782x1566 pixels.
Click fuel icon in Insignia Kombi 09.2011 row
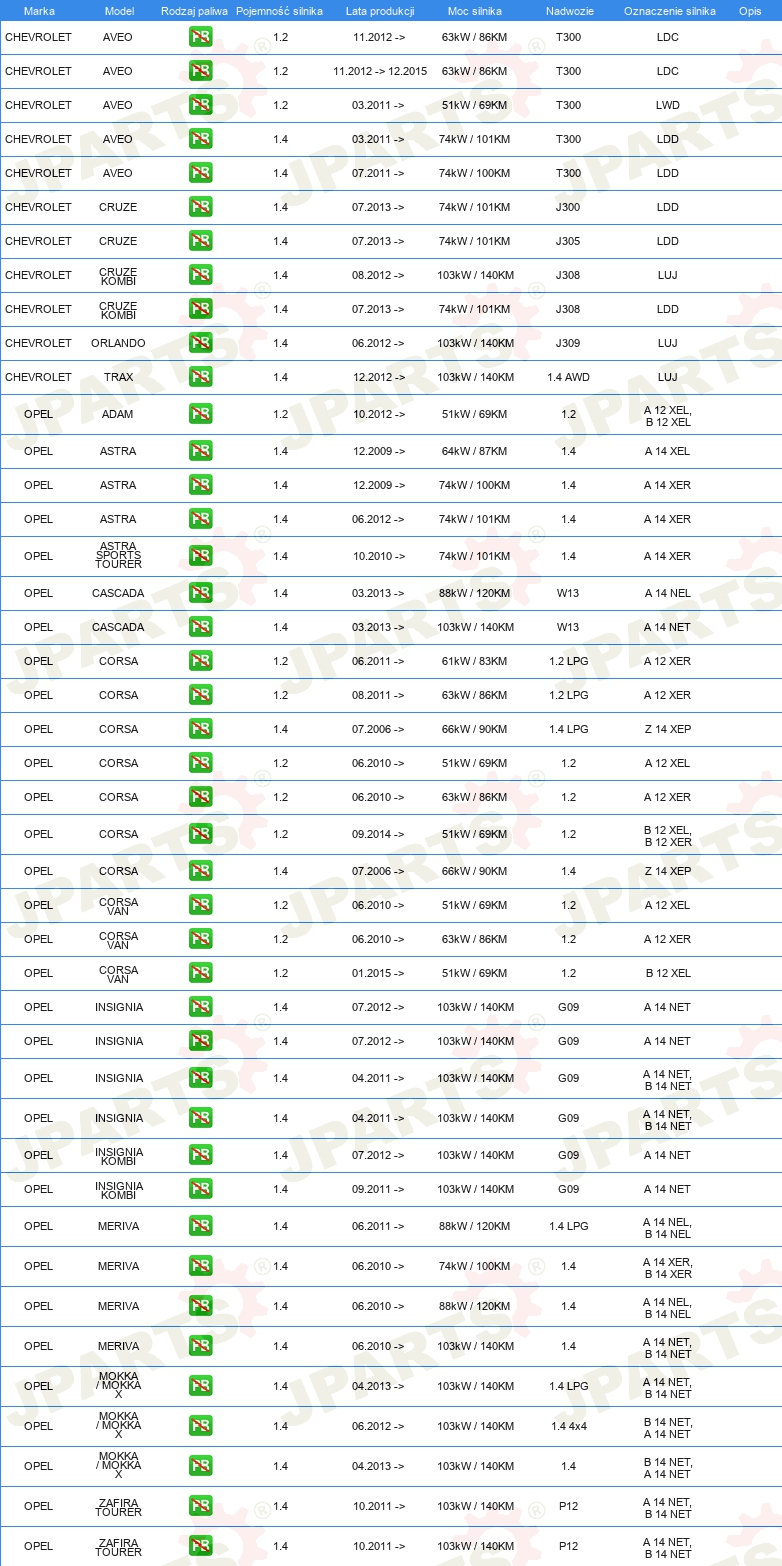coord(200,1189)
